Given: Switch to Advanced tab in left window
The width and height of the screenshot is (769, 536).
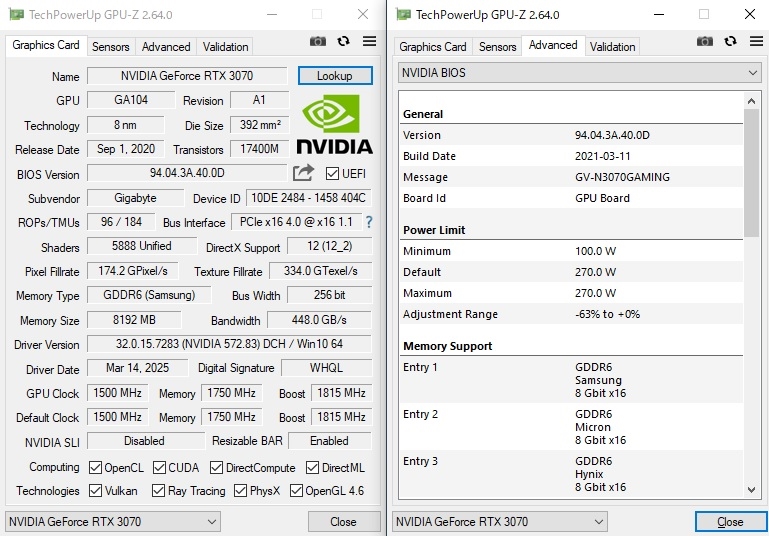Looking at the screenshot, I should [x=166, y=47].
